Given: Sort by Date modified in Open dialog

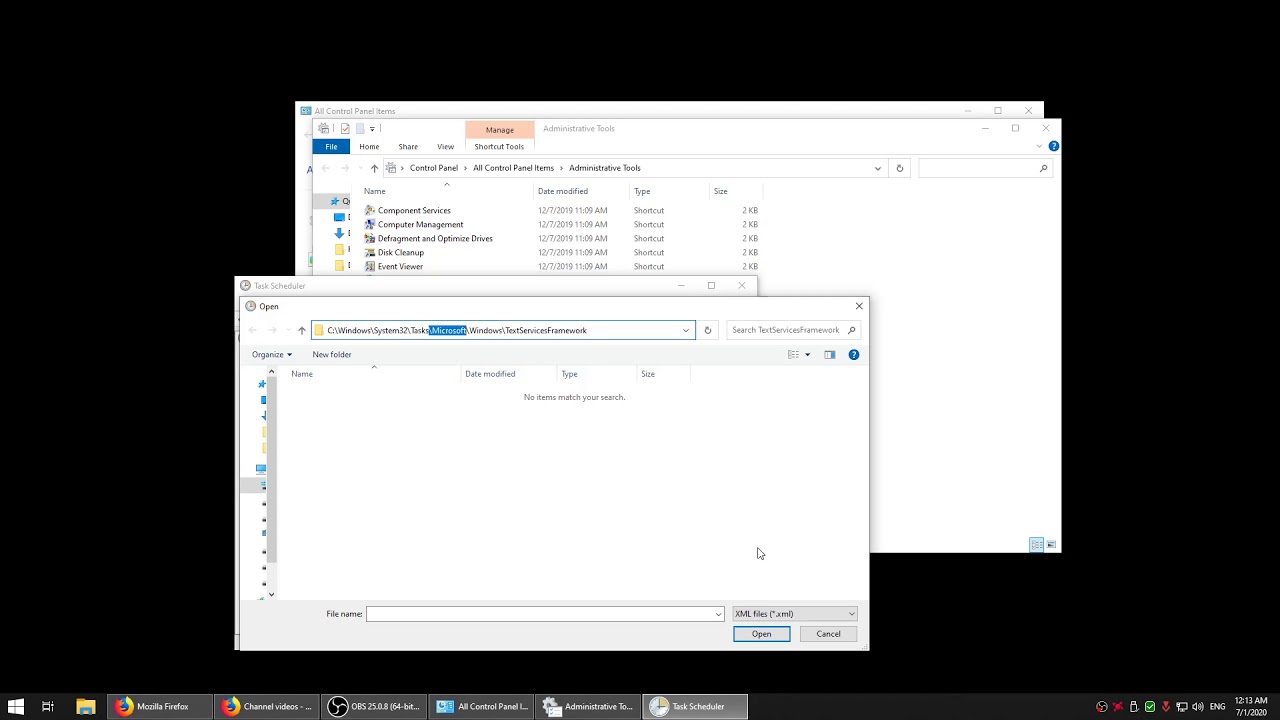Looking at the screenshot, I should pyautogui.click(x=490, y=374).
